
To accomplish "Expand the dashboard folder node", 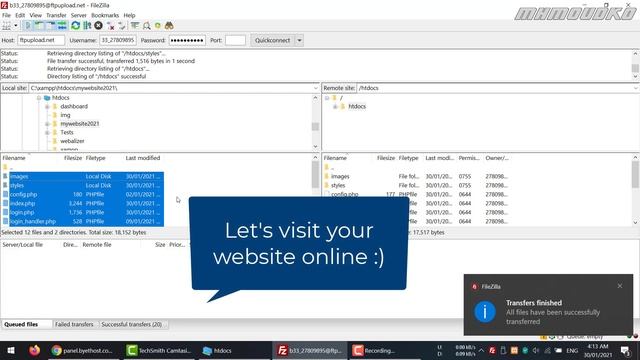I will click(x=47, y=107).
